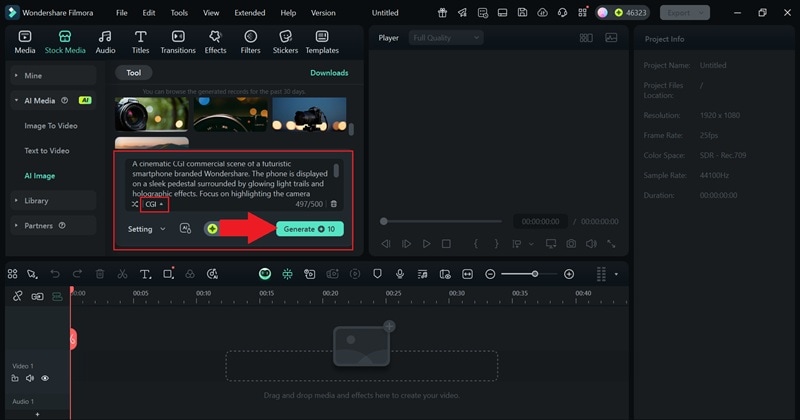Viewport: 800px width, 420px height.
Task: Take a snapshot with camera icon
Action: pyautogui.click(x=571, y=244)
